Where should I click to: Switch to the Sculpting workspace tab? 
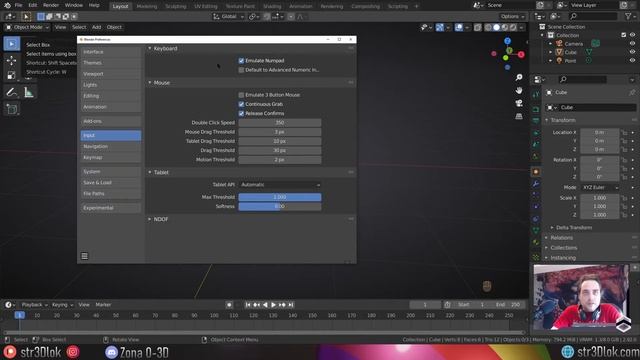(176, 6)
